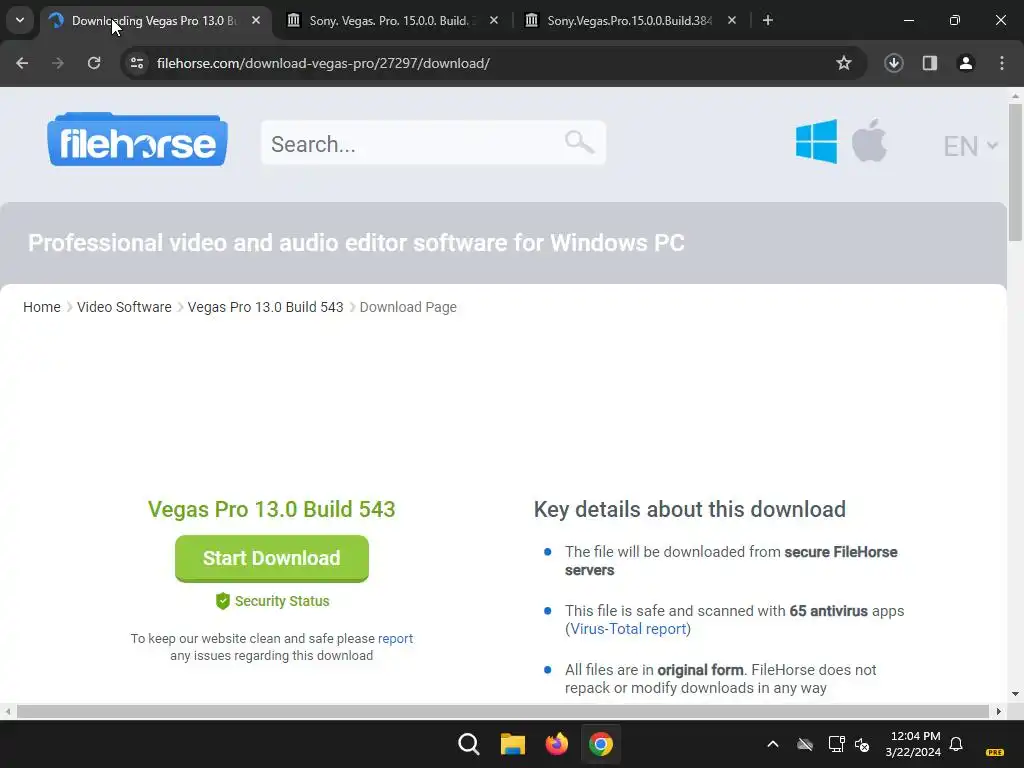This screenshot has height=768, width=1024.
Task: Click the scroll right arrow
Action: click(x=999, y=711)
